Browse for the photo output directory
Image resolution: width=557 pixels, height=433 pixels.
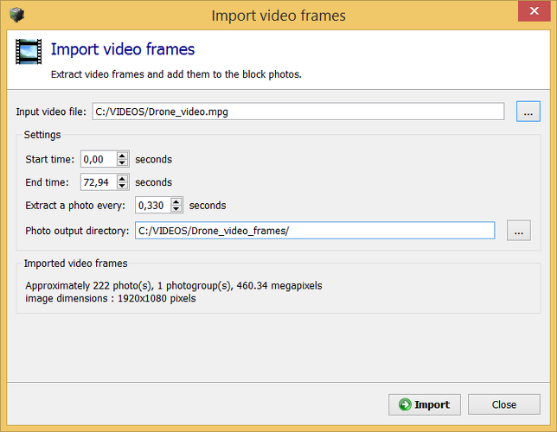519,231
